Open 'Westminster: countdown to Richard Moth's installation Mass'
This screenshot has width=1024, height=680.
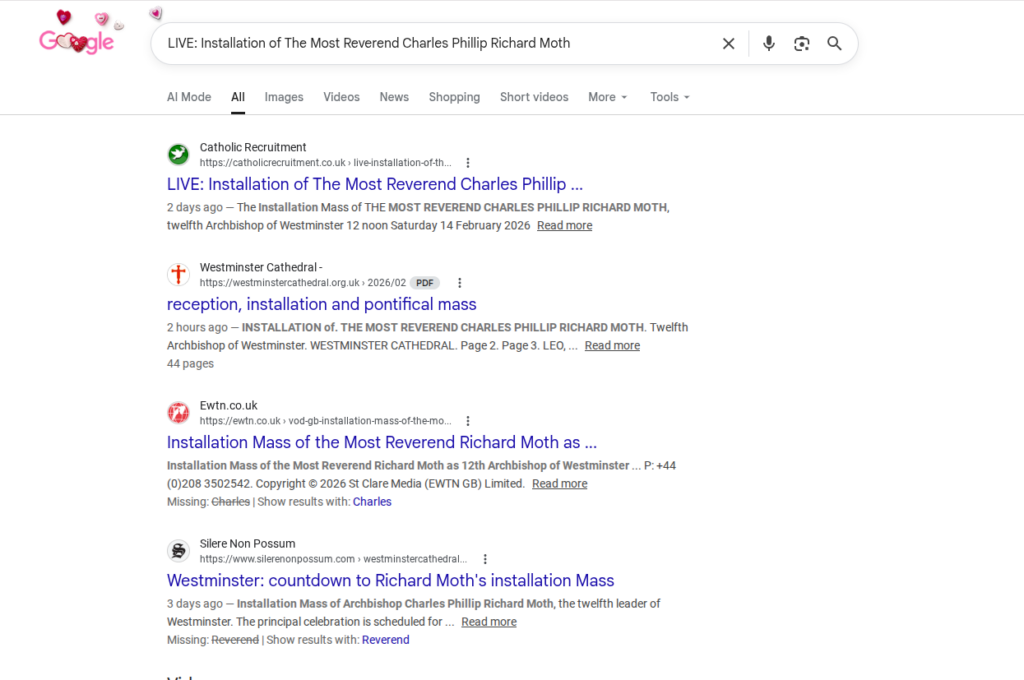tap(390, 580)
